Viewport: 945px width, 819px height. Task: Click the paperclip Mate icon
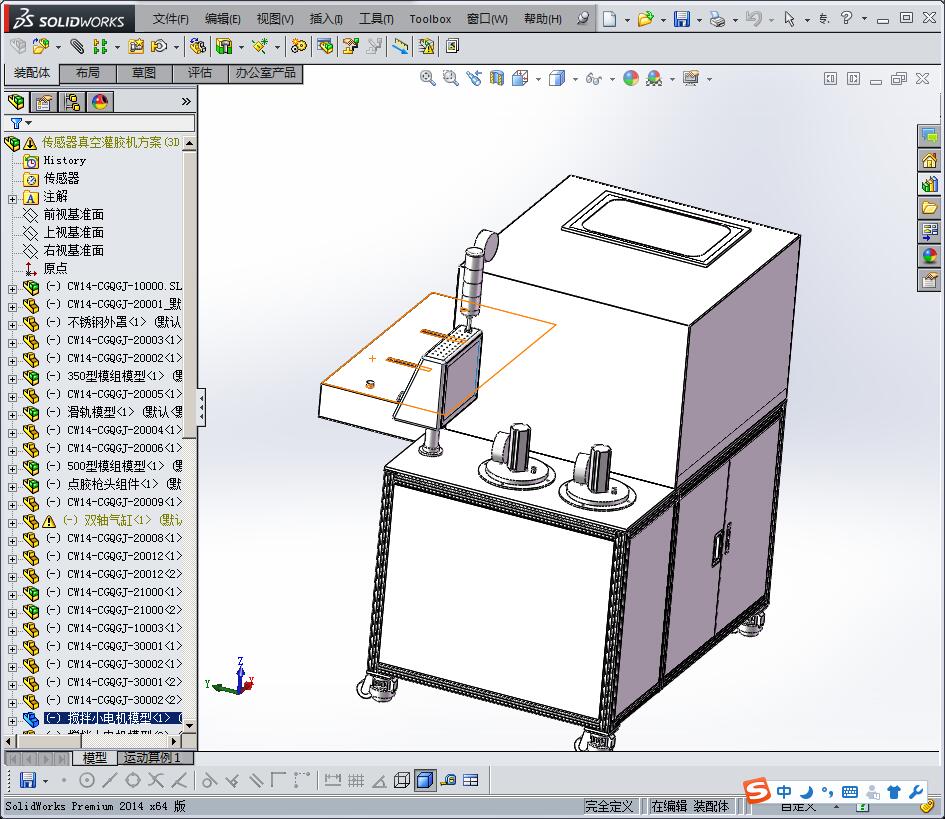(x=77, y=46)
